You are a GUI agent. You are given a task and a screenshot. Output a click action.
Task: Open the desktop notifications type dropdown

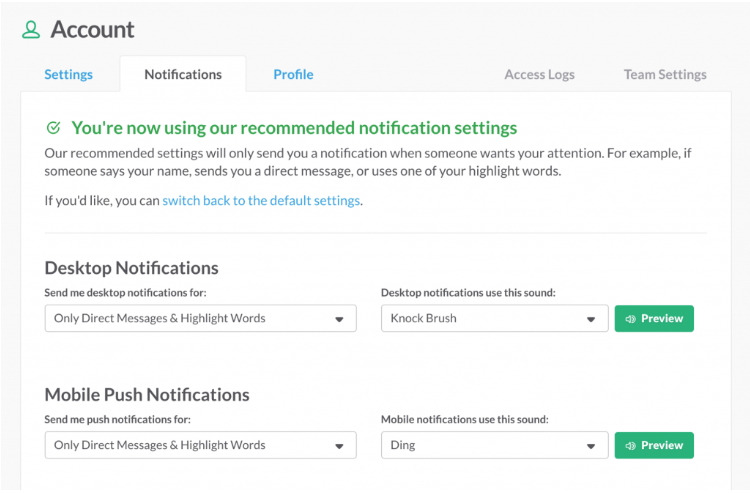pos(200,319)
